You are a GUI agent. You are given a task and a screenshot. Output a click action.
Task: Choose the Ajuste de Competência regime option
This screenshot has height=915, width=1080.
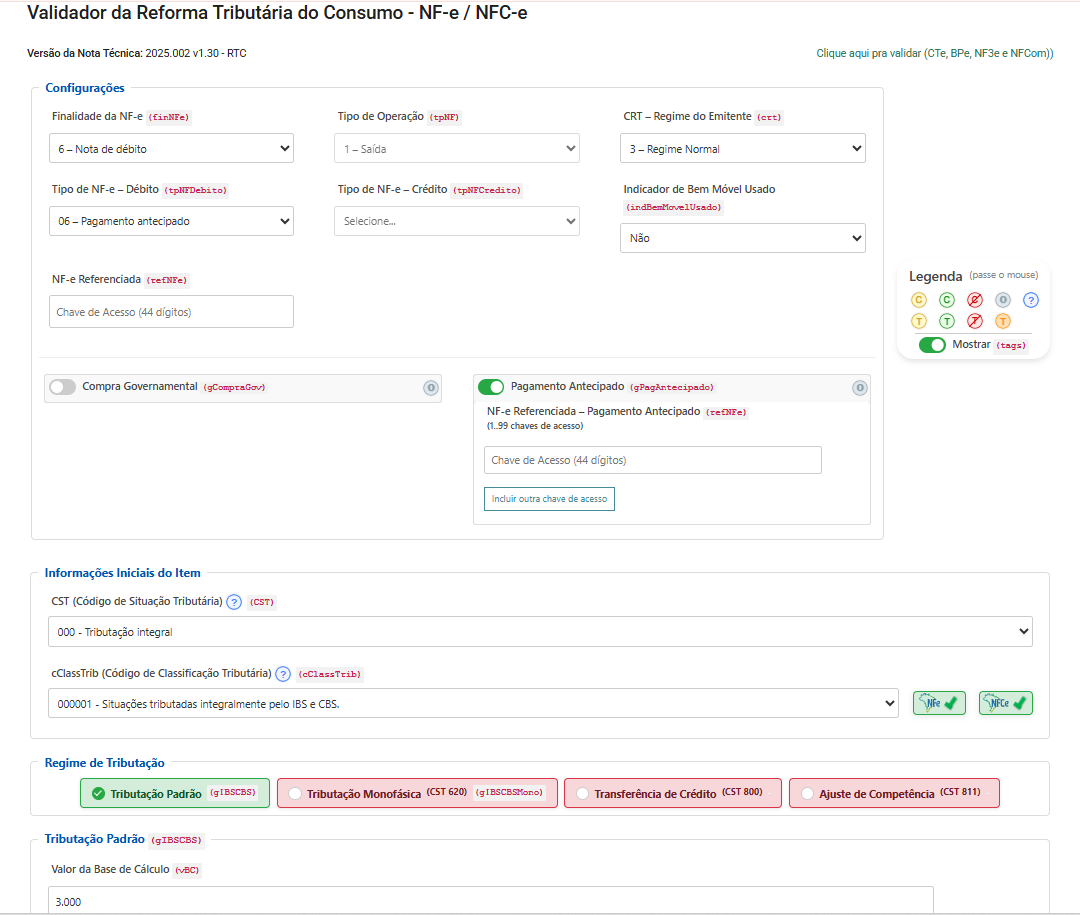(x=894, y=794)
